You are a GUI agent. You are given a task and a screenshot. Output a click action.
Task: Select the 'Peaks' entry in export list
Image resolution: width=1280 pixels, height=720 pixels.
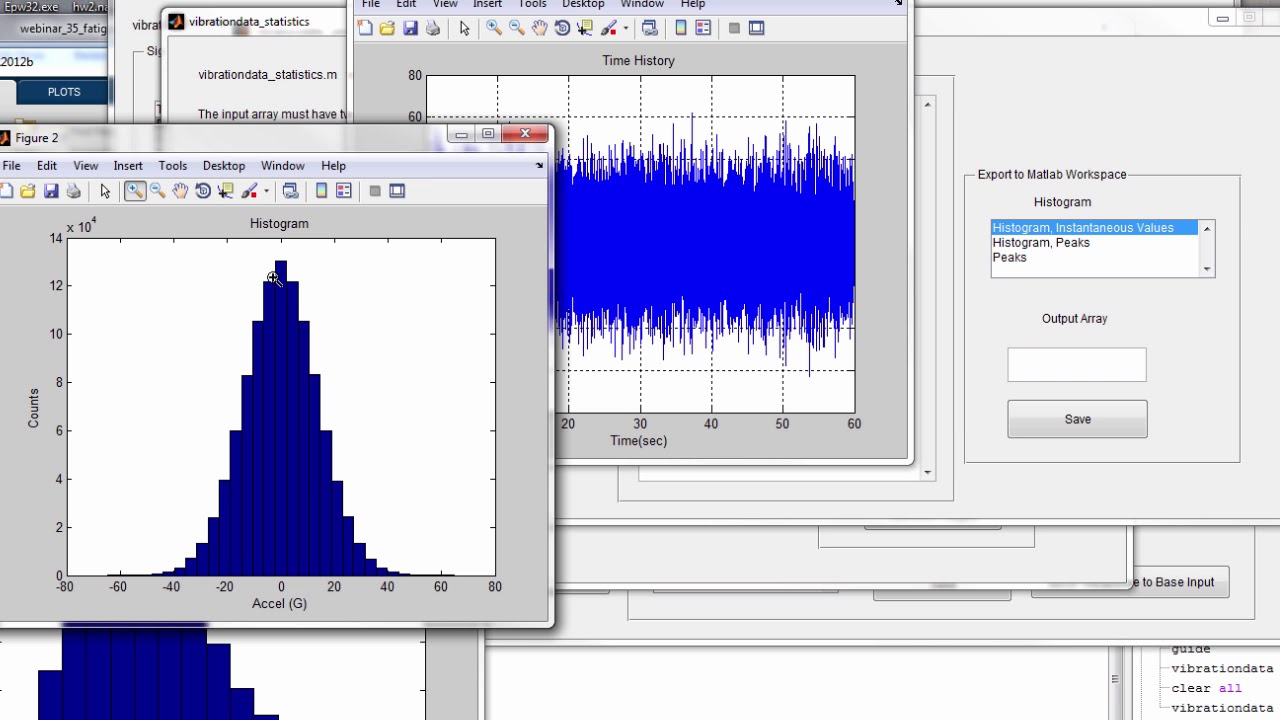1095,258
